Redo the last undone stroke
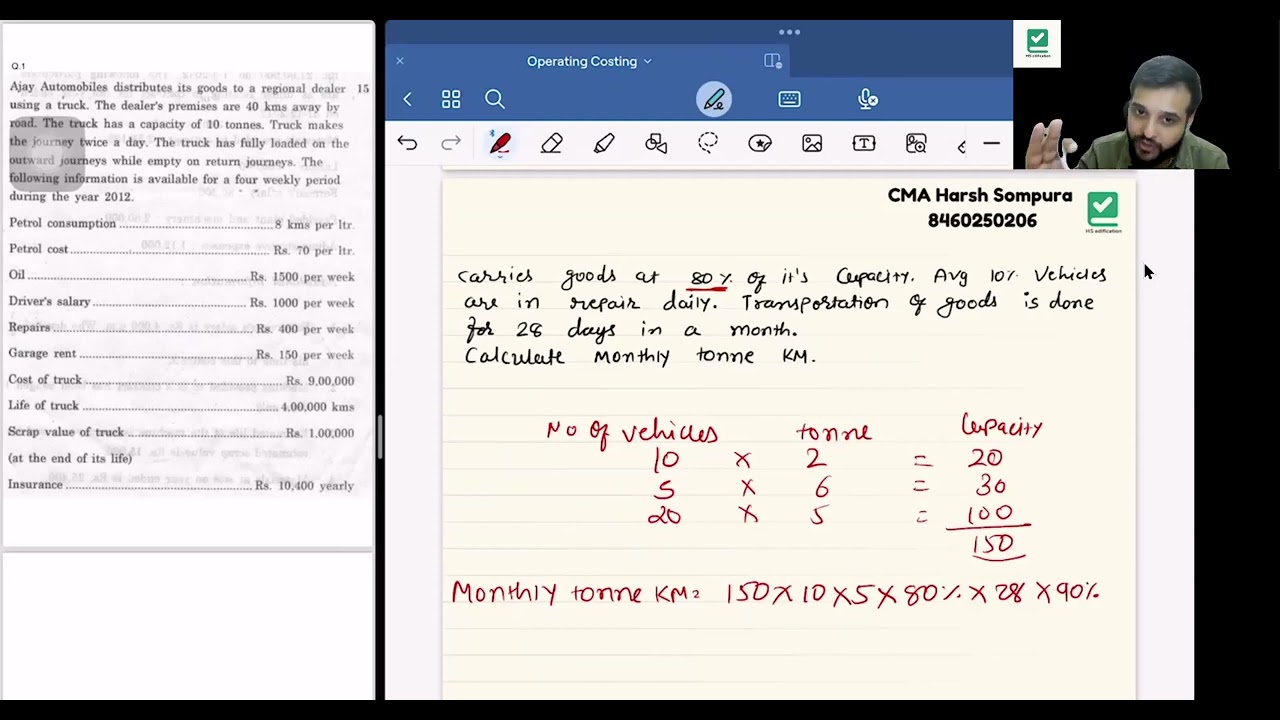The image size is (1280, 720). click(x=451, y=143)
